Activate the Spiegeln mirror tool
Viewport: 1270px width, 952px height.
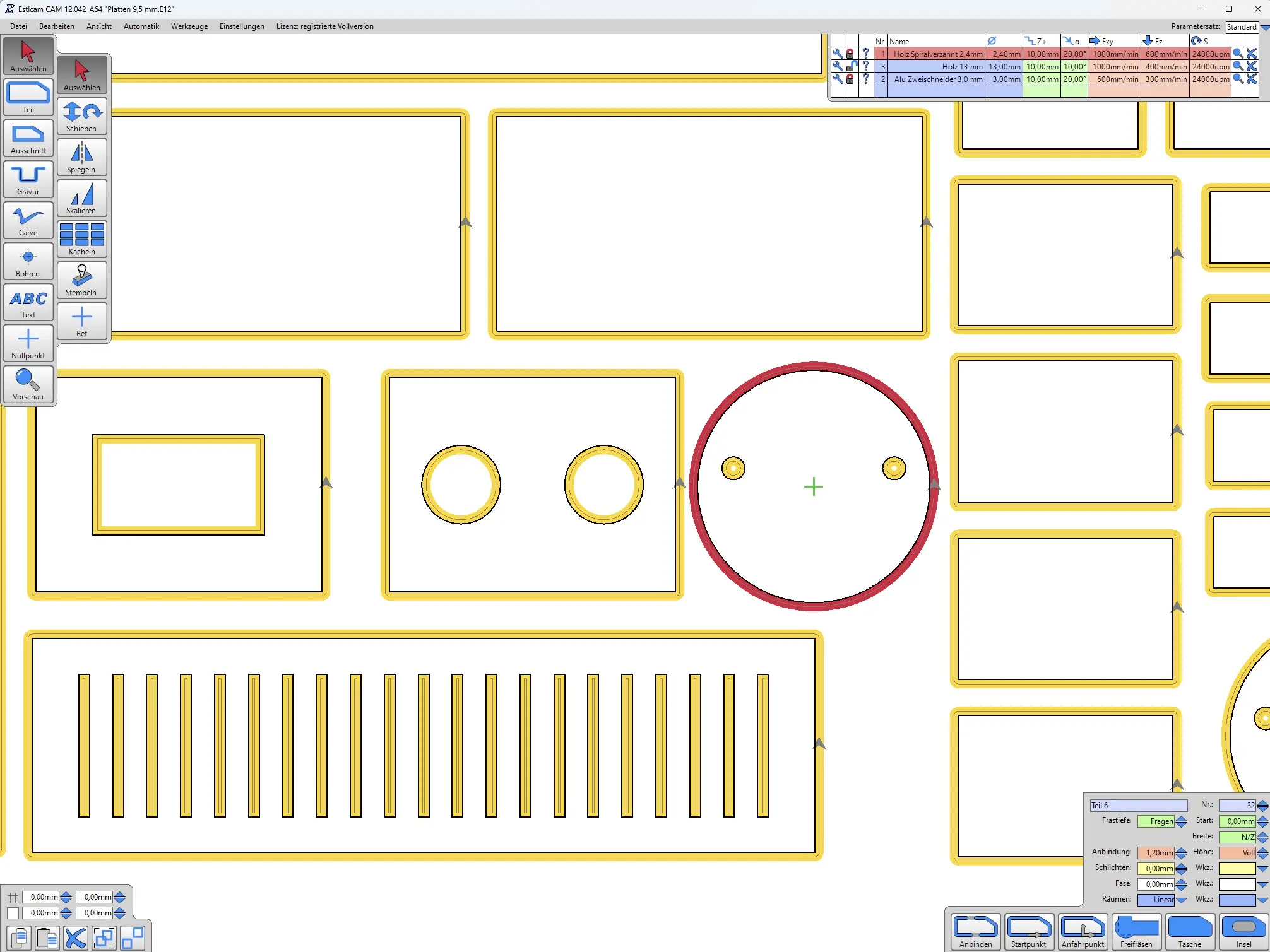tap(81, 156)
